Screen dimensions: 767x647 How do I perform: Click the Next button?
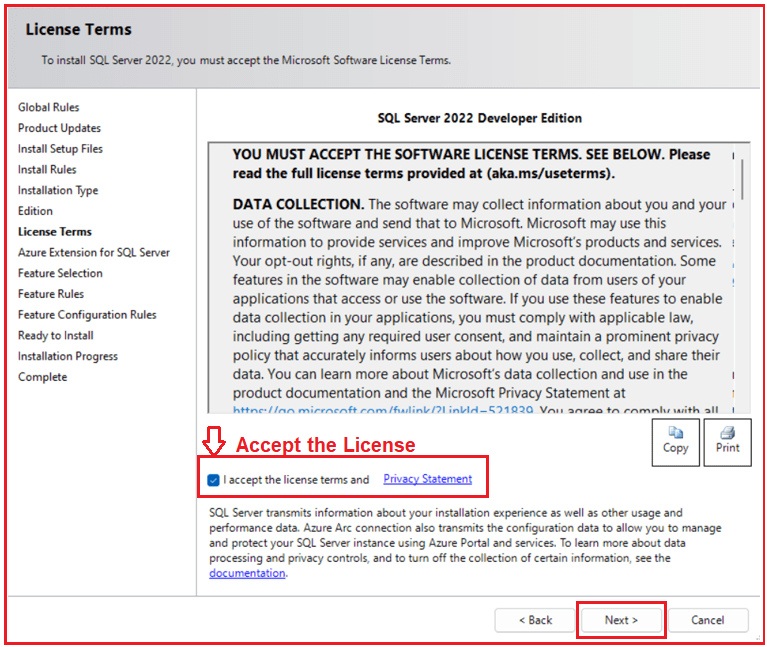[x=621, y=620]
